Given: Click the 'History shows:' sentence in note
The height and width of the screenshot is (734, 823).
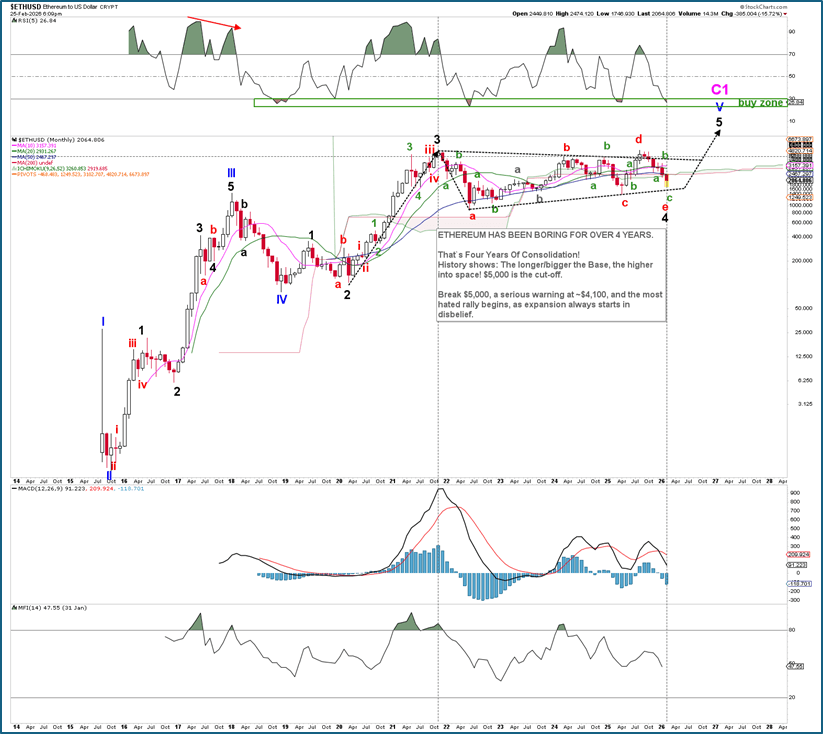Looking at the screenshot, I should (x=545, y=269).
